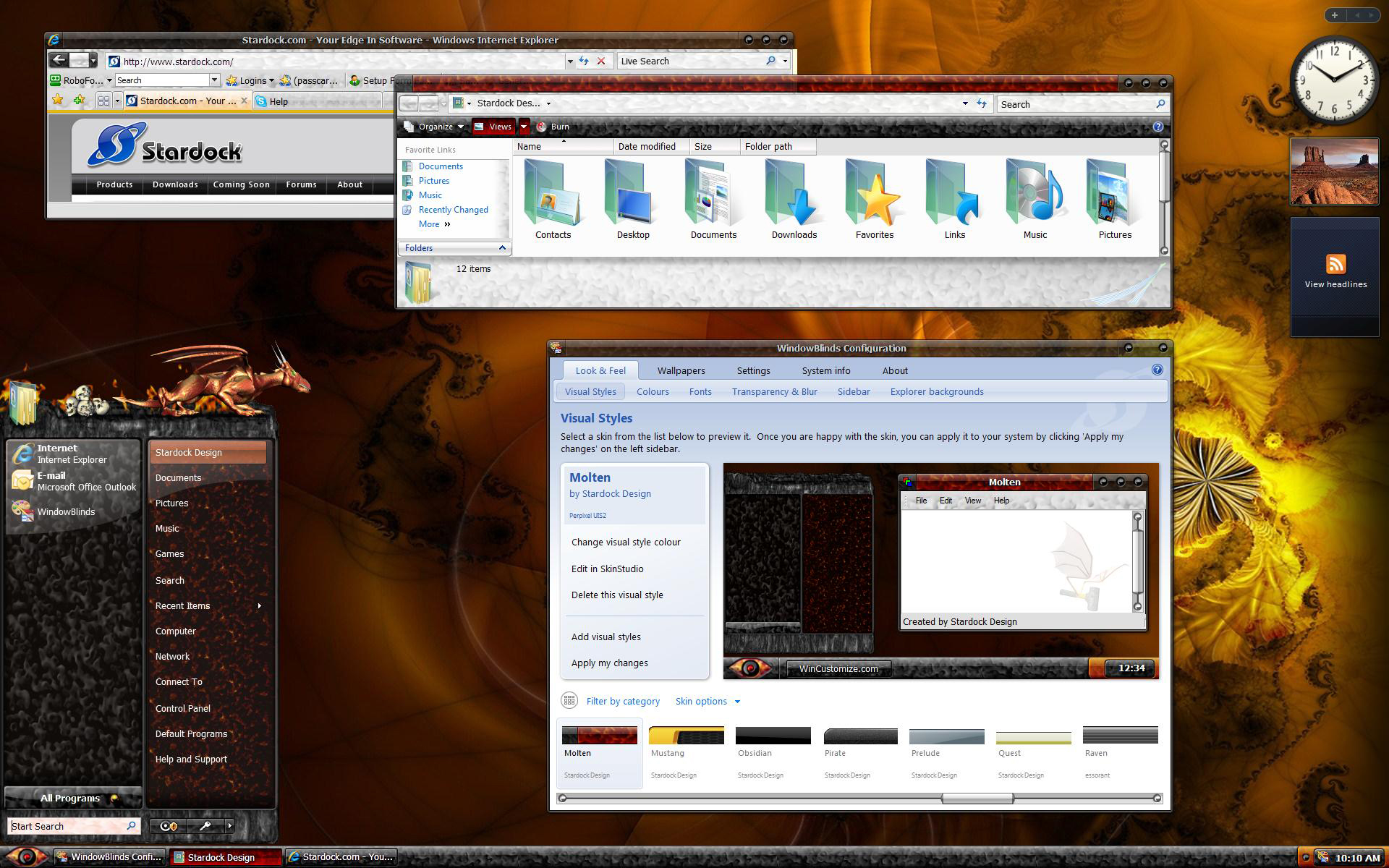Click the Start Search magnifier icon
The width and height of the screenshot is (1389, 868).
point(131,825)
